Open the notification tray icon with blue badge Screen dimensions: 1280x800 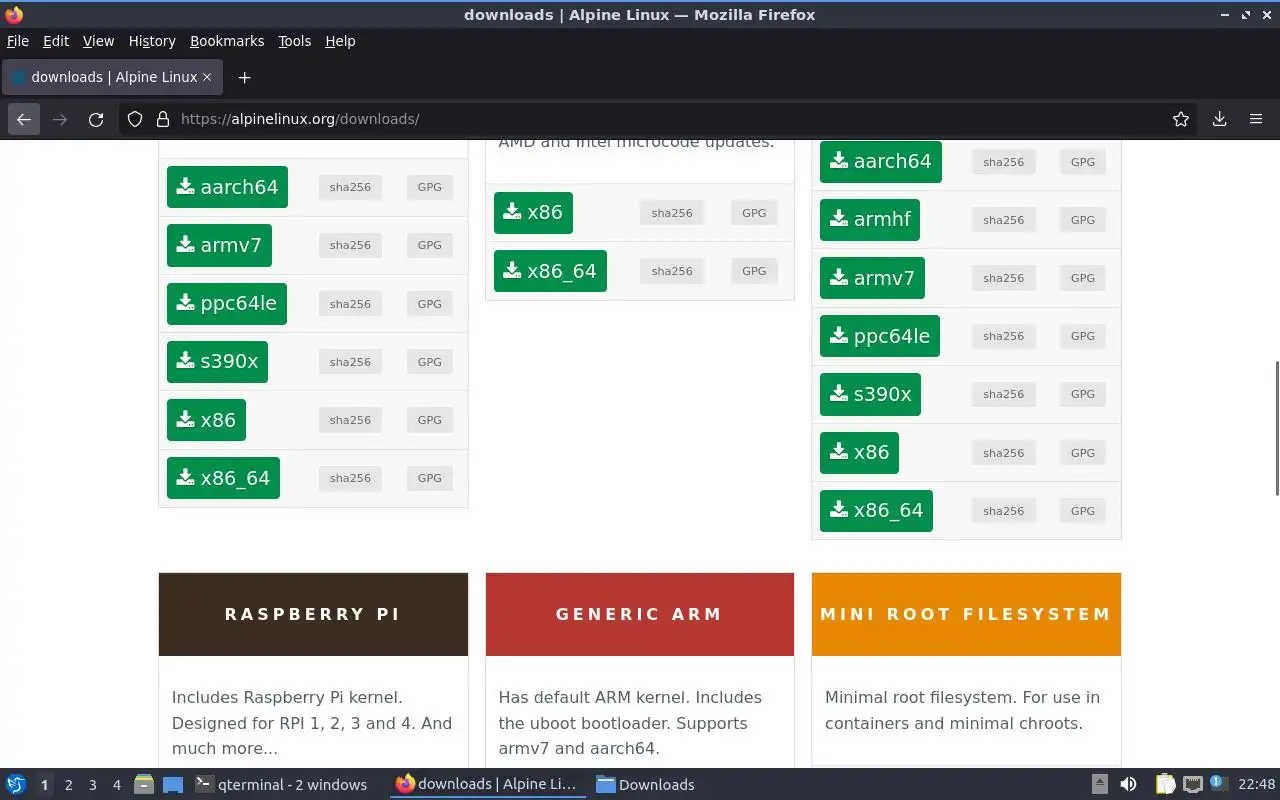click(1217, 783)
